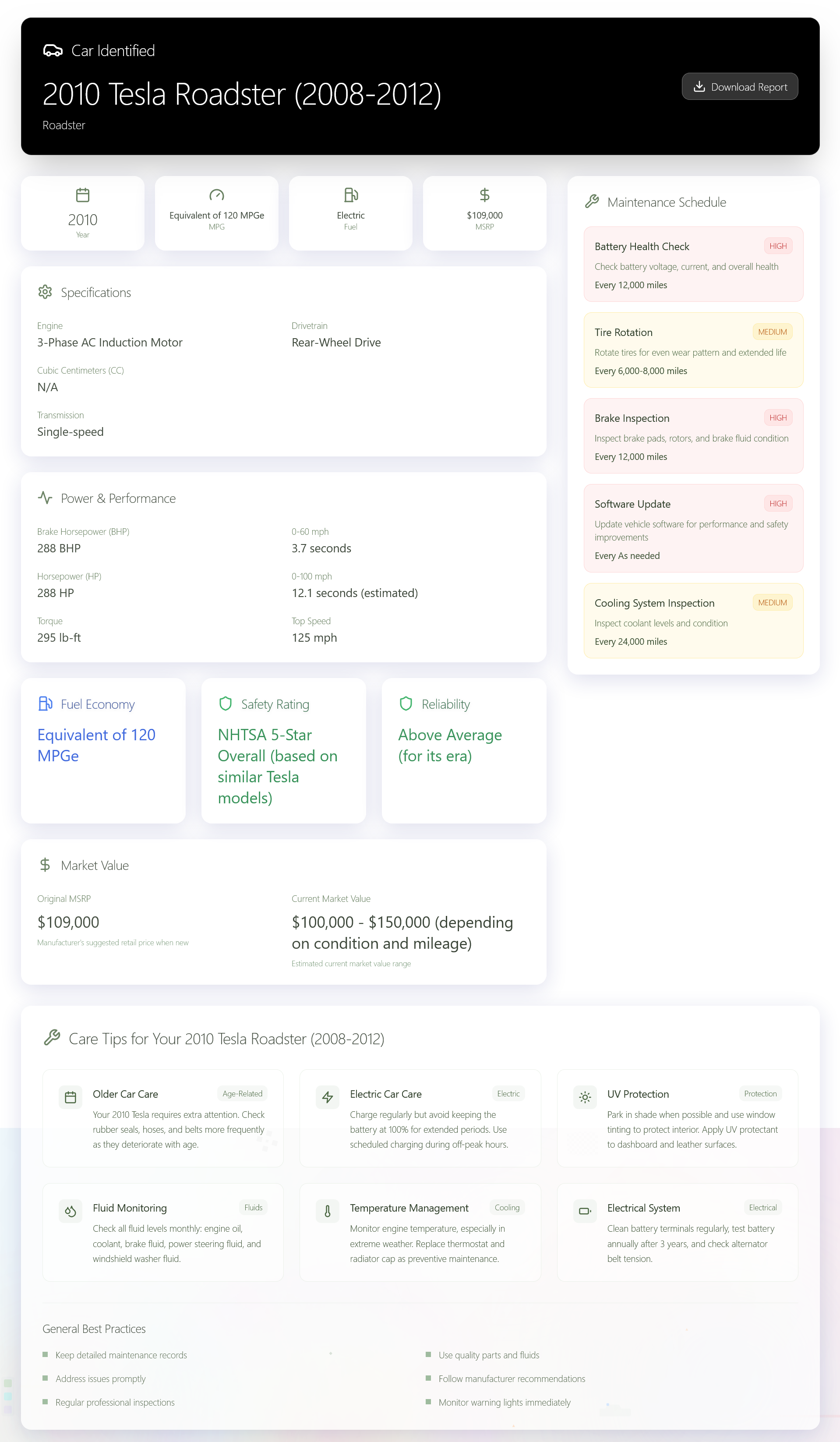Click the '3.7 seconds' 0-60 value
The width and height of the screenshot is (840, 1442).
click(x=321, y=548)
